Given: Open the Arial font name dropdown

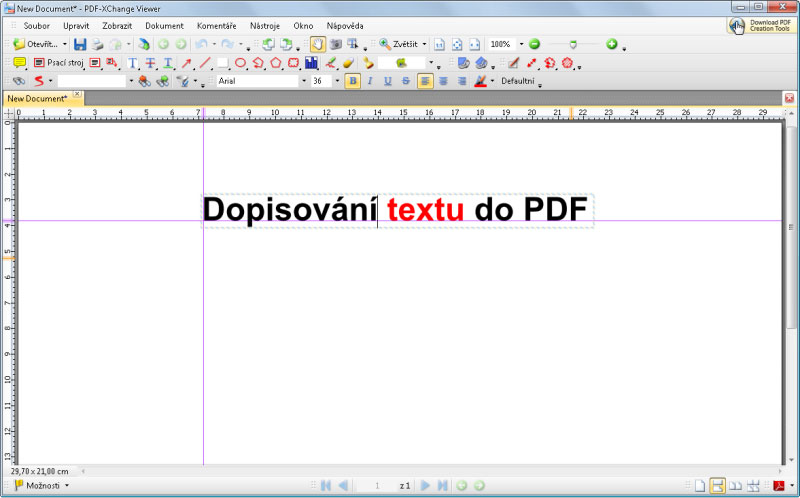Looking at the screenshot, I should coord(304,80).
